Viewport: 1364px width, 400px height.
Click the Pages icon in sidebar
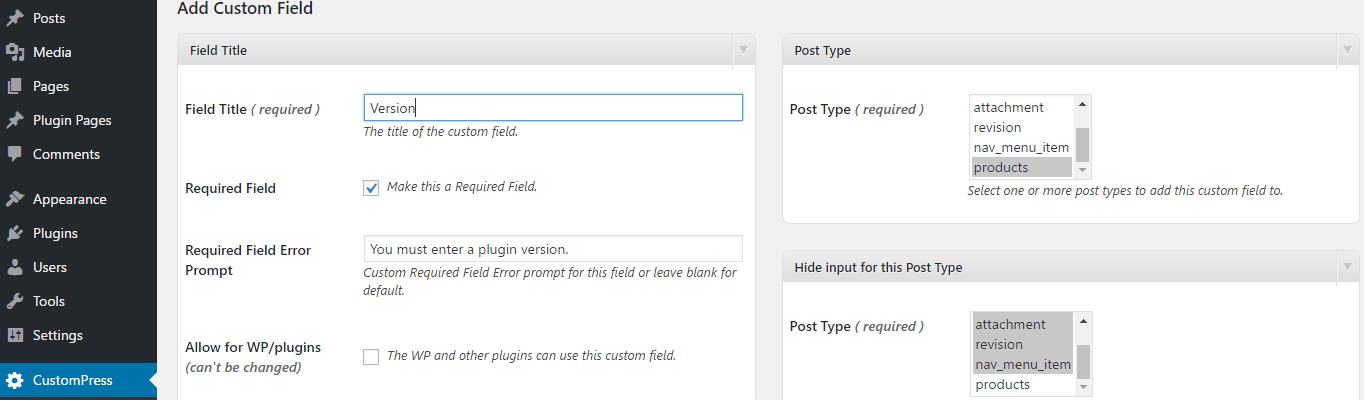[x=15, y=86]
